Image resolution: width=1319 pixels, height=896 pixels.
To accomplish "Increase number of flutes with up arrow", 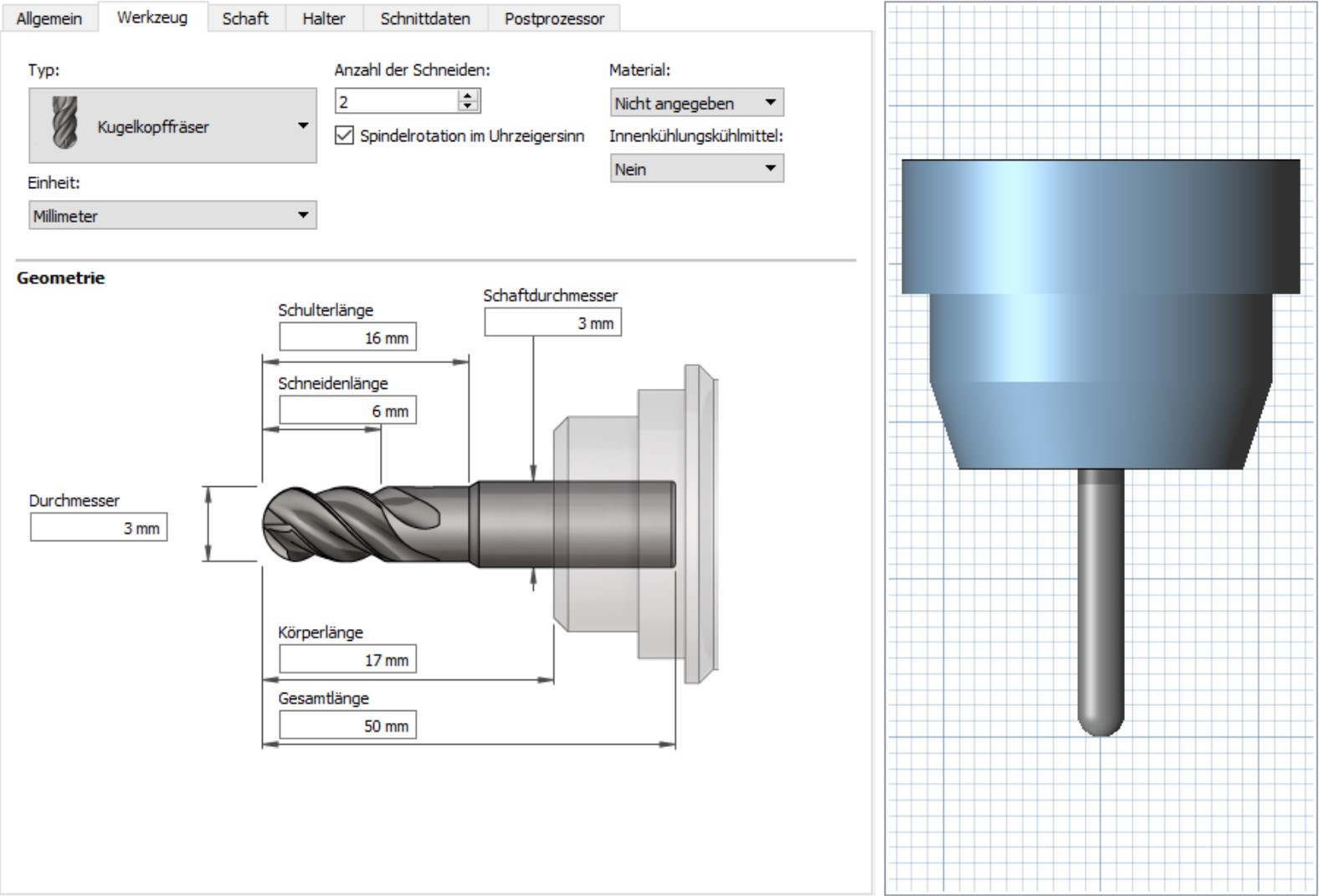I will (469, 95).
